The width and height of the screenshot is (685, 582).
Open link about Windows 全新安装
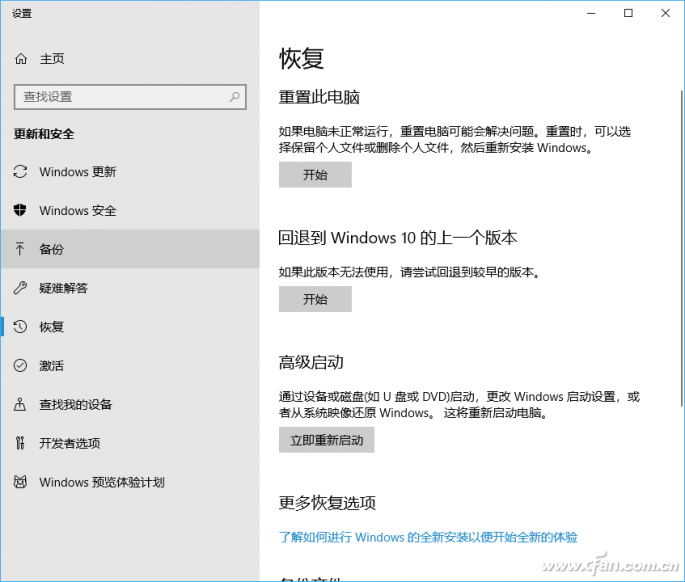tap(428, 537)
